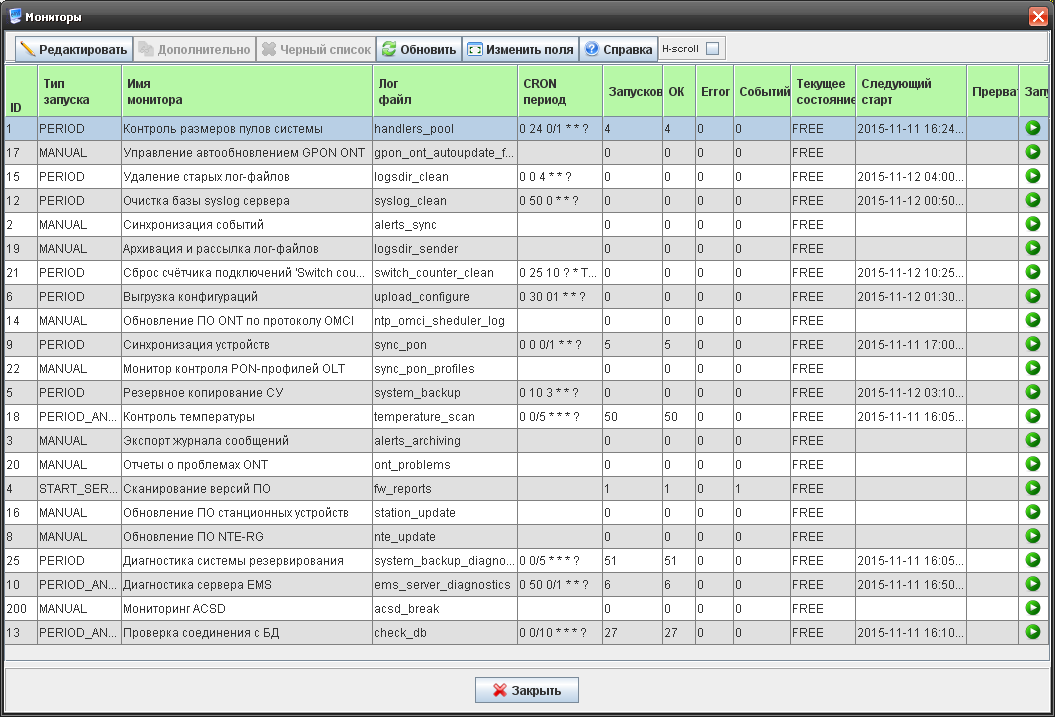The image size is (1055, 717).
Task: Start 'Экспорт журнала сообщений' play icon
Action: point(1033,440)
